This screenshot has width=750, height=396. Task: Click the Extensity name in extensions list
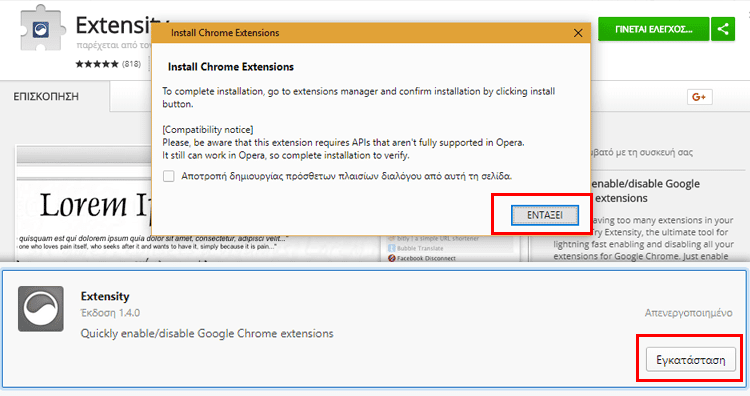pos(105,297)
